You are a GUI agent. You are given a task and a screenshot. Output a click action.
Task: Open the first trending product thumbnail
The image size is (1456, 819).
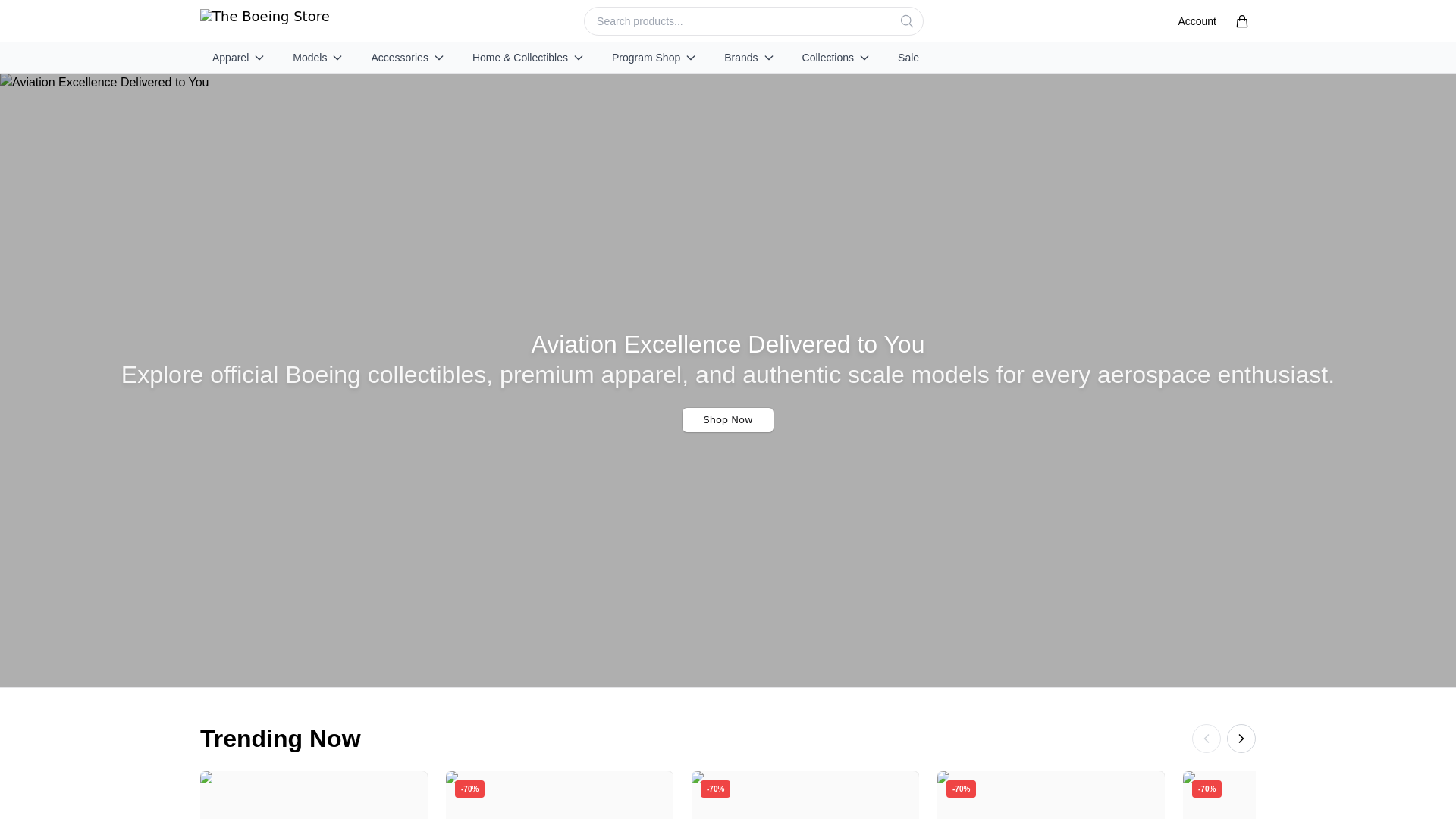[314, 795]
